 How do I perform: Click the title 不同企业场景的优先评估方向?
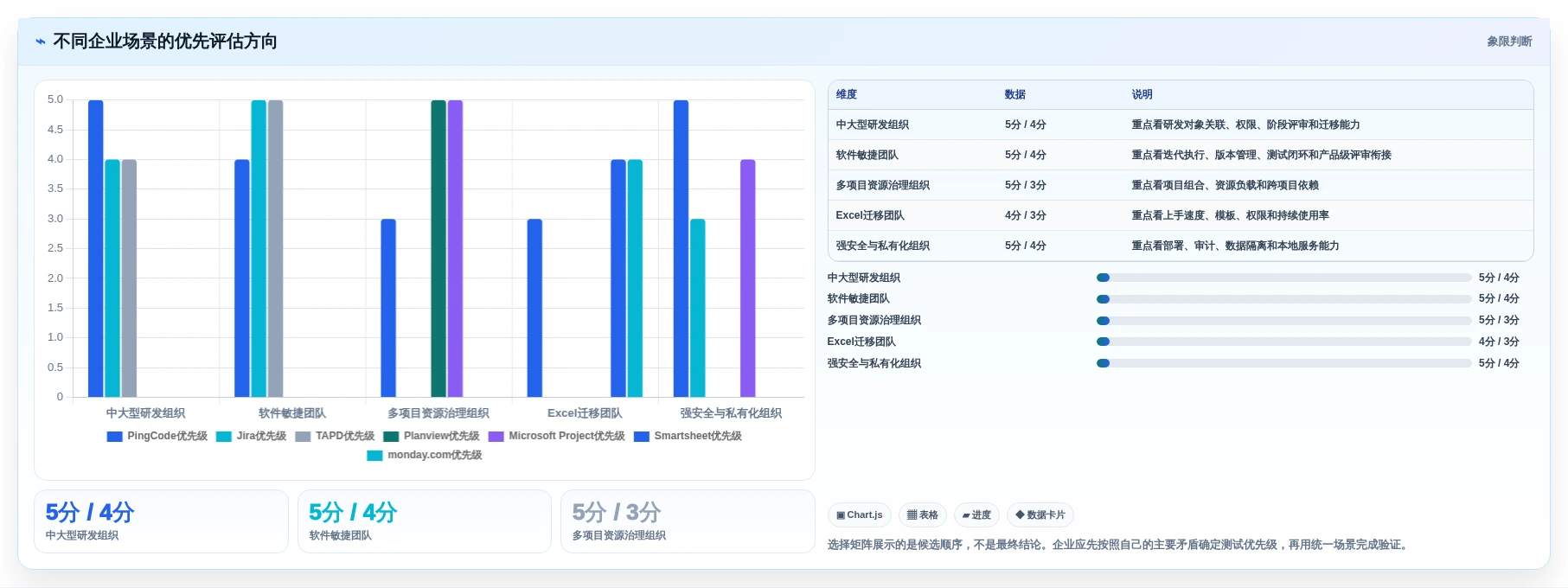(x=165, y=42)
